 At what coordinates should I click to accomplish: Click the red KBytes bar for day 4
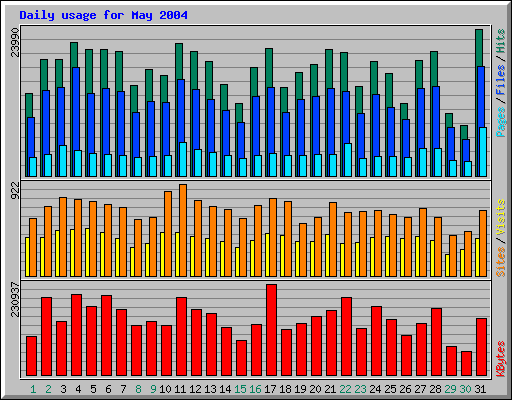[76, 335]
